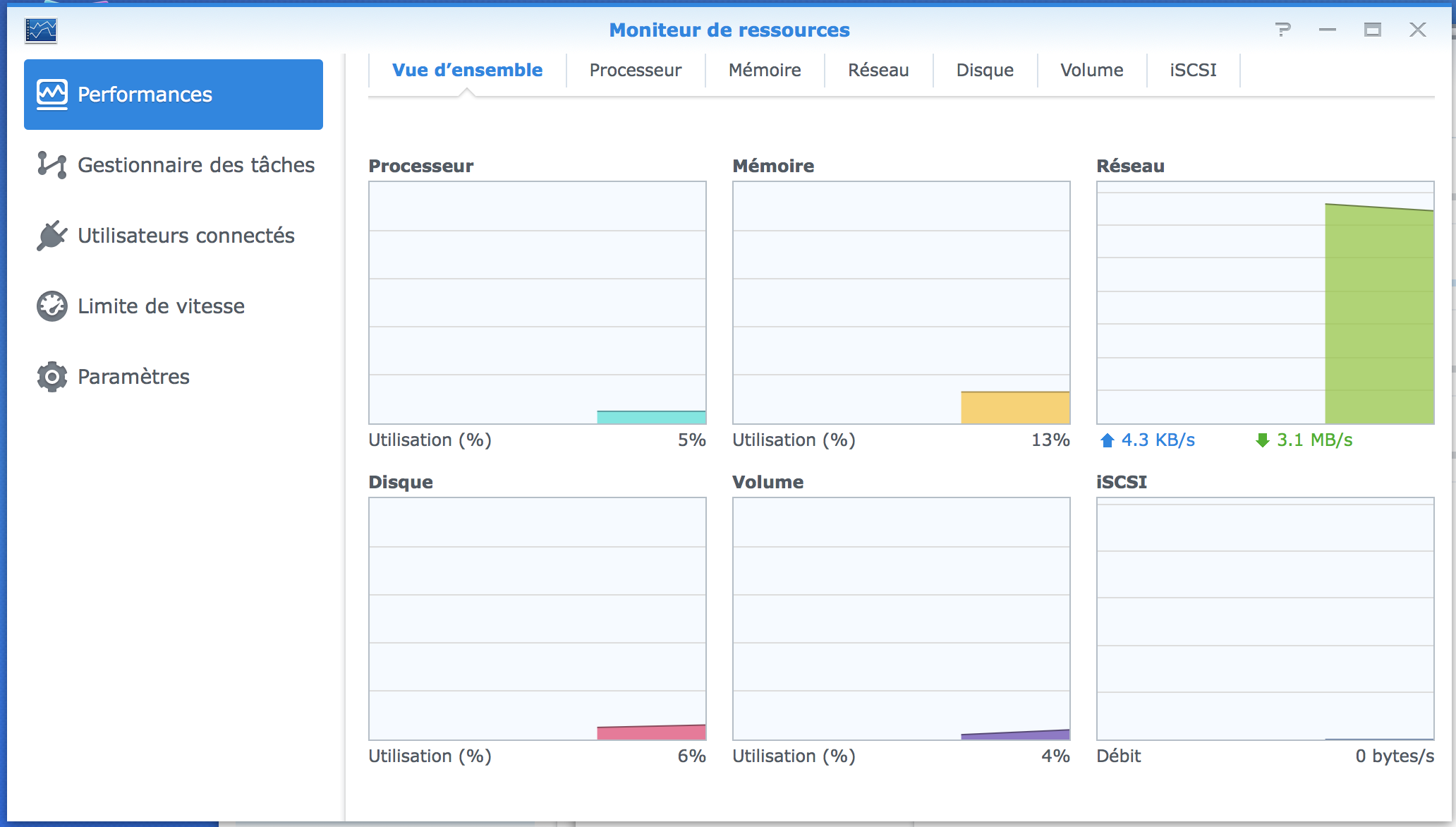The width and height of the screenshot is (1456, 827).
Task: Show the Volume tab
Action: (1092, 71)
